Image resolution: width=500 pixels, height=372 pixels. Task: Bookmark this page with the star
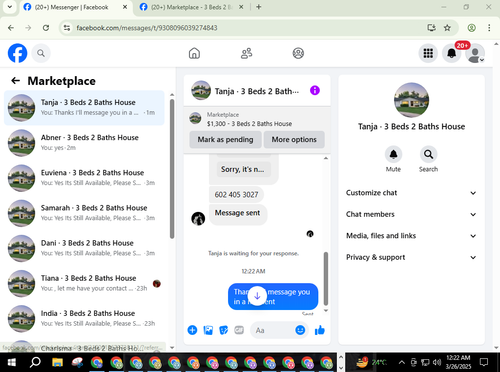447,28
